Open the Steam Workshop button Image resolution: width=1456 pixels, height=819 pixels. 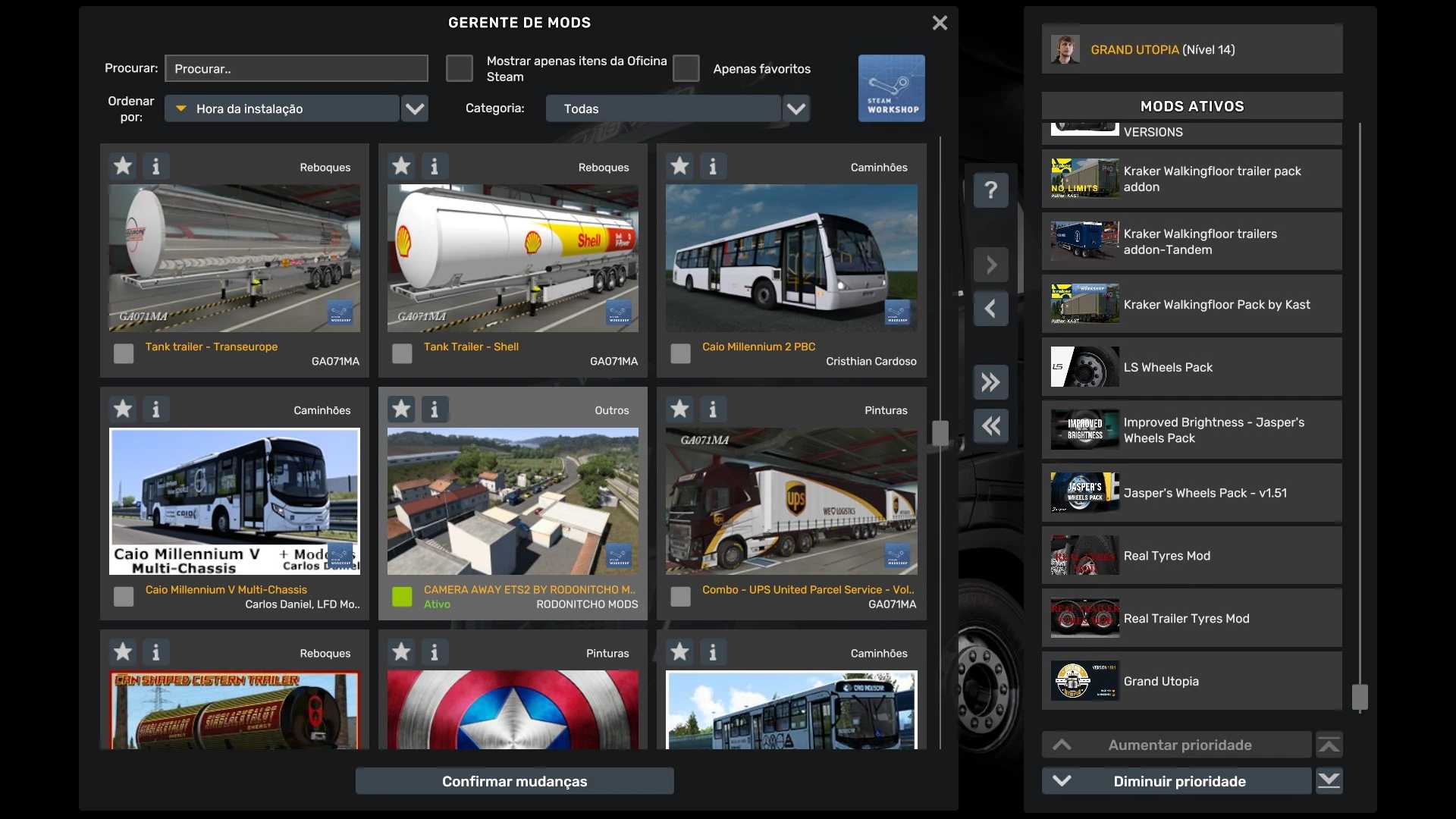click(891, 88)
